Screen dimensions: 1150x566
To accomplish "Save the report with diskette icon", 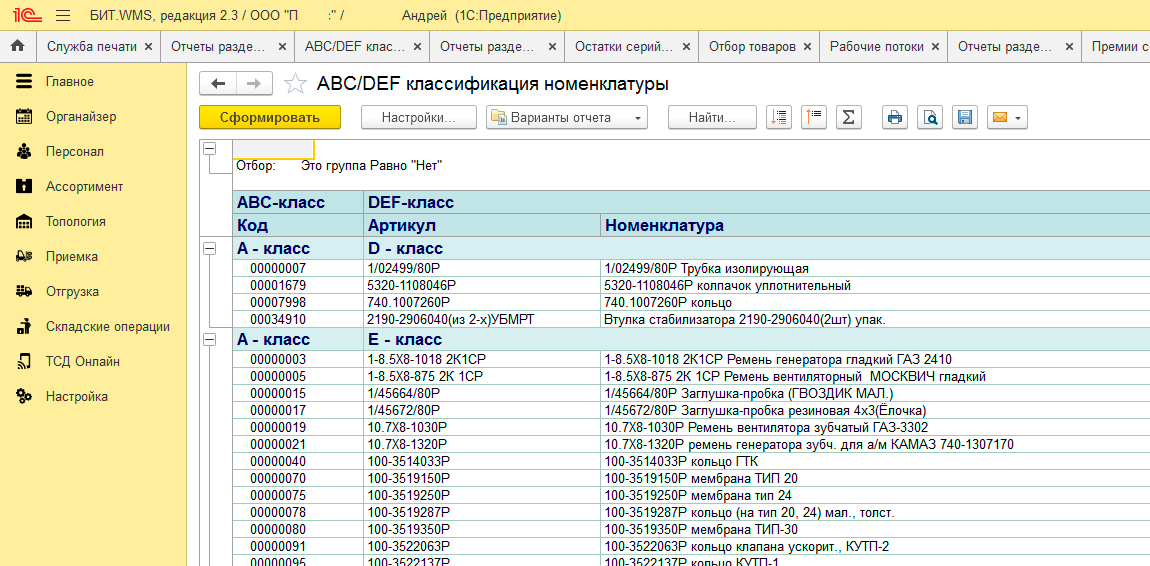I will (x=964, y=117).
